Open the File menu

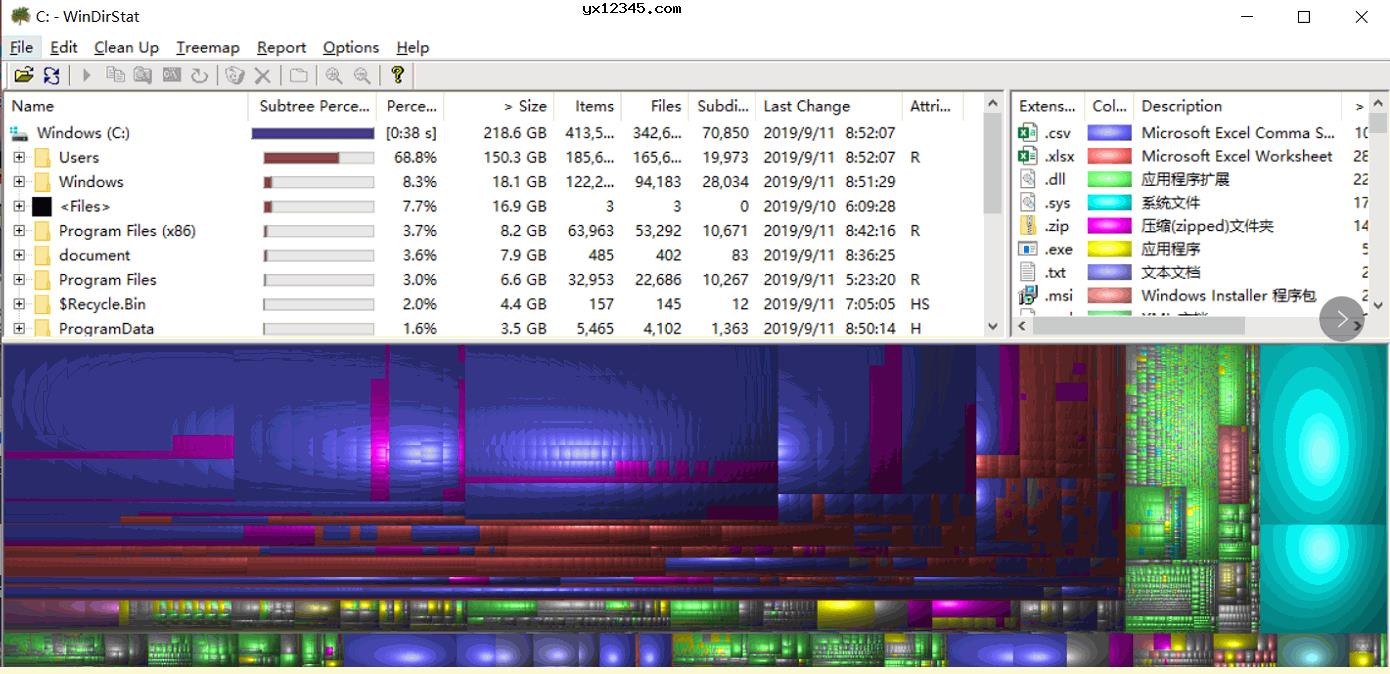click(x=21, y=47)
